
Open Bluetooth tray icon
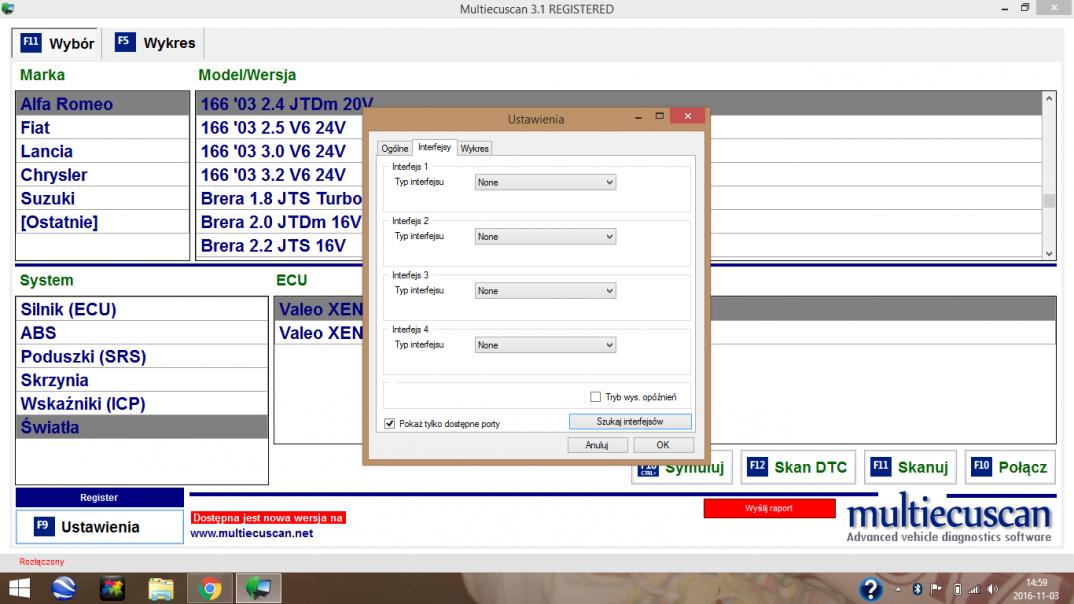coord(916,589)
